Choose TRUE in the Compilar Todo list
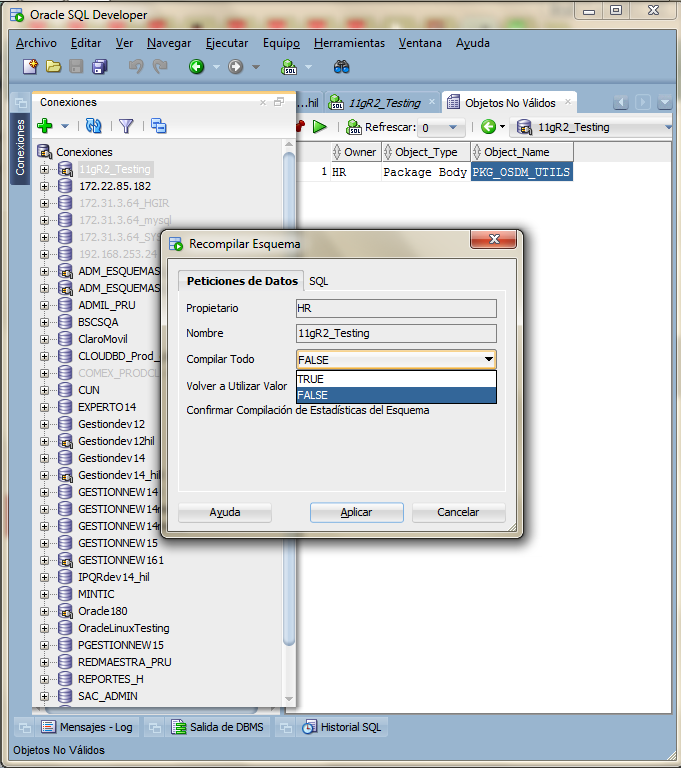The image size is (681, 768). (x=396, y=379)
